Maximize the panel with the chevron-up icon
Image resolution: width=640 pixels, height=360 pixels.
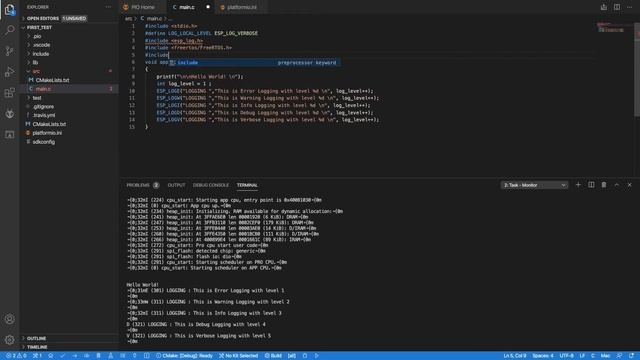coord(617,185)
